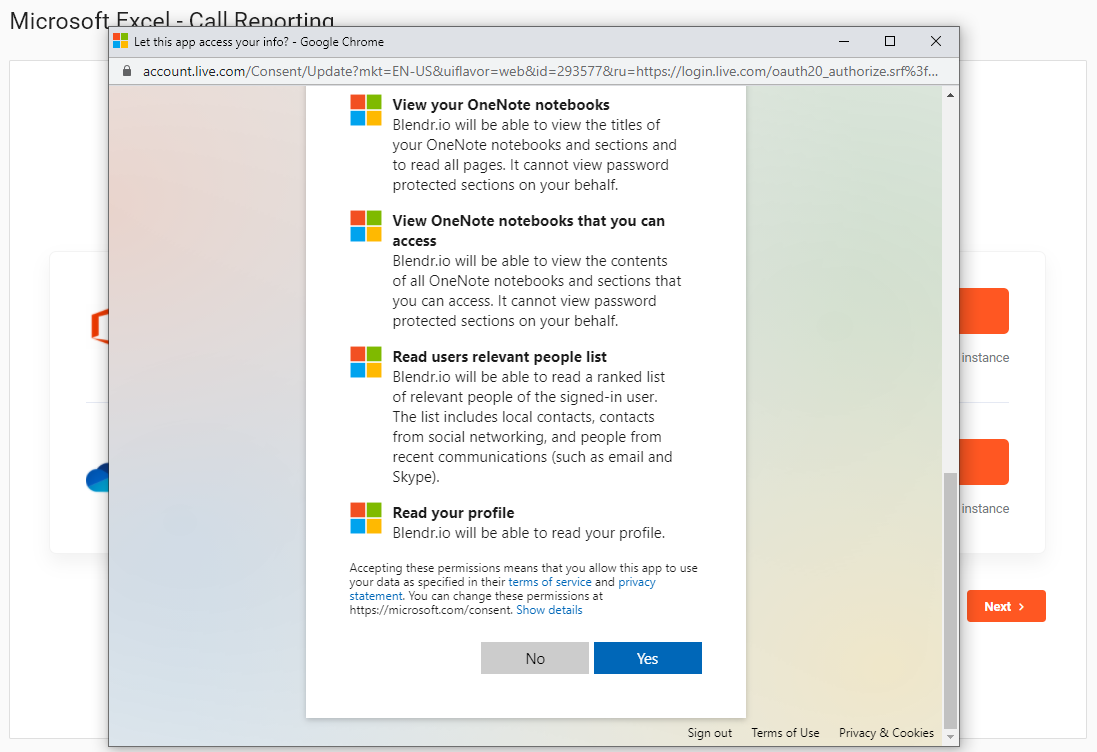Viewport: 1097px width, 752px height.
Task: Click 'Blendr.io will be able to read your profile.' text
Action: [529, 533]
